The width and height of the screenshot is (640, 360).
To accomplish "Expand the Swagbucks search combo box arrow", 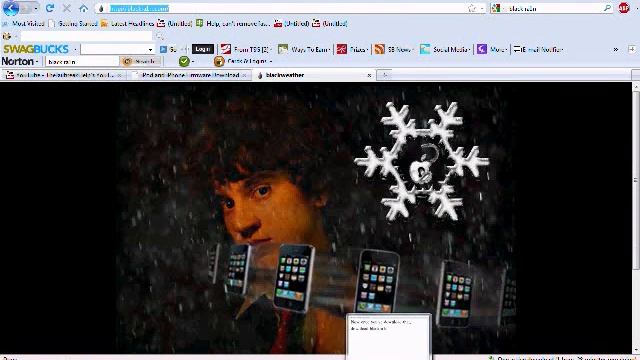I will point(150,50).
